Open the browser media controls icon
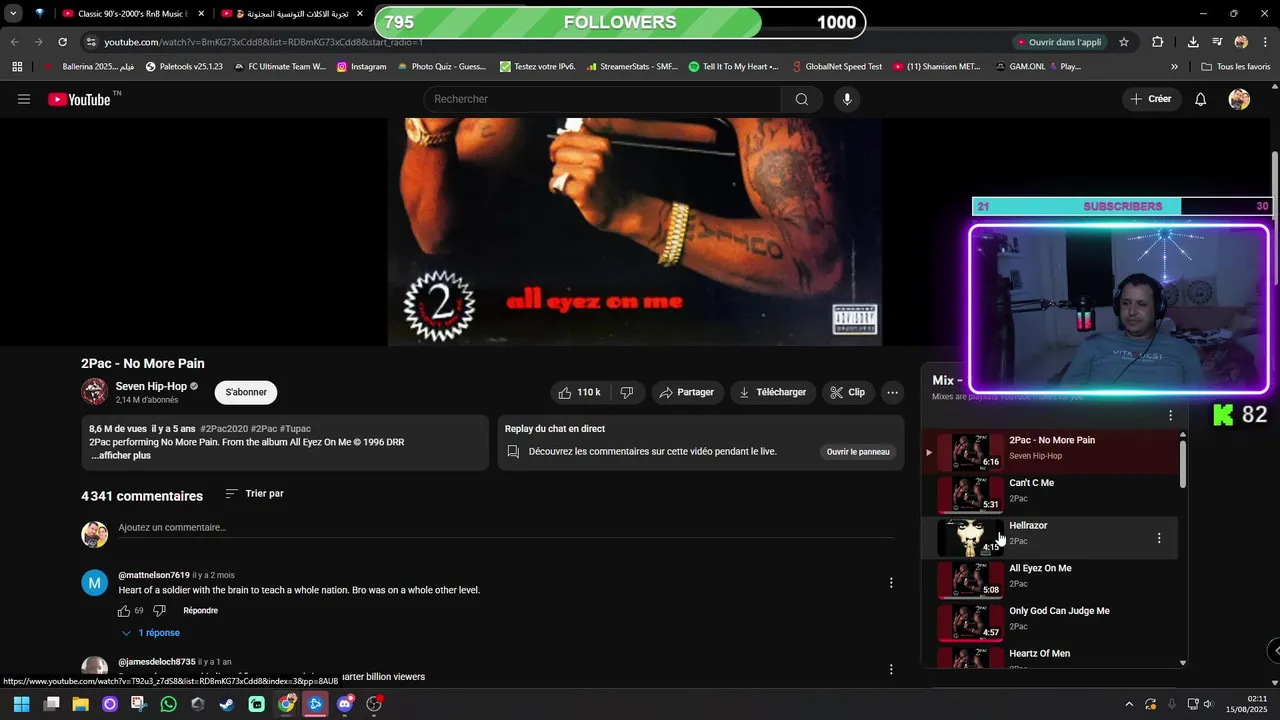Screen dimensions: 1280x720 point(1217,42)
